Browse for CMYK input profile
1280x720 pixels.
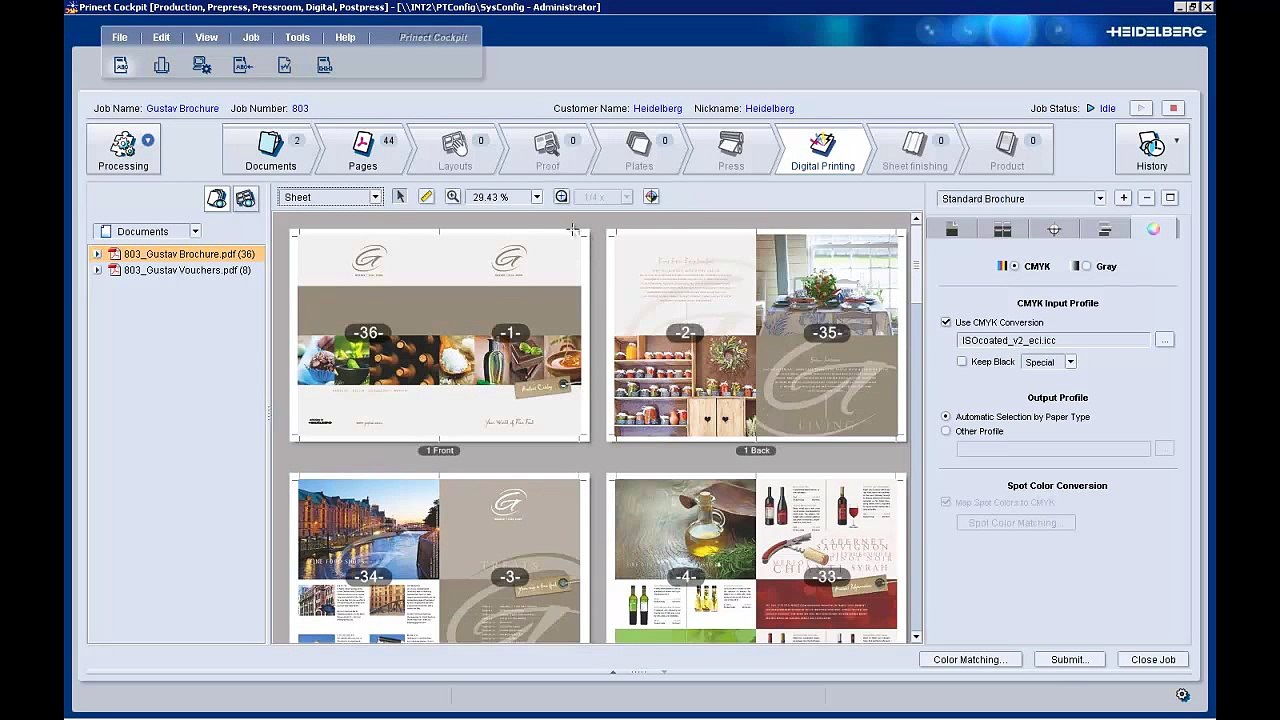[1164, 340]
